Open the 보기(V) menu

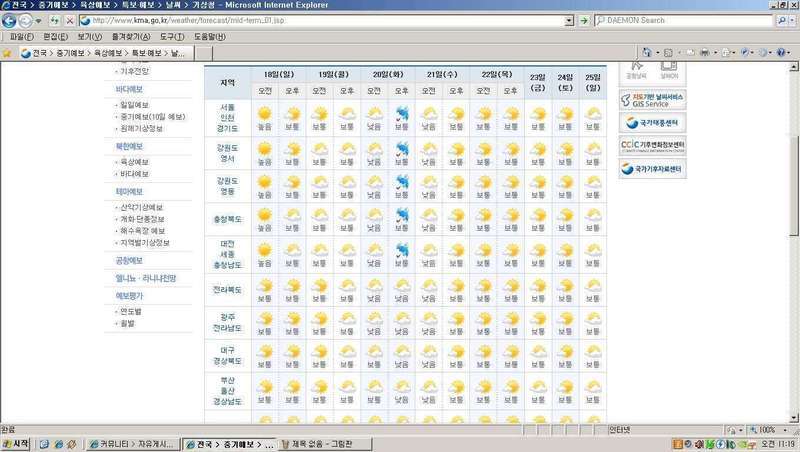[x=89, y=37]
